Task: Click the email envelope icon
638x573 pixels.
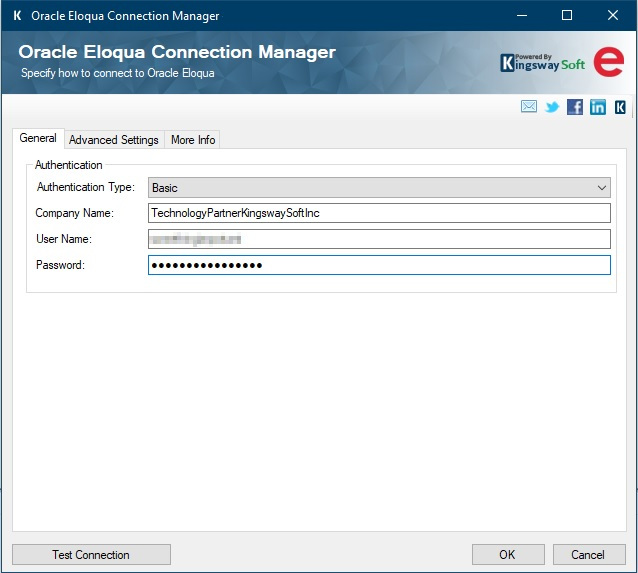Action: (x=529, y=107)
